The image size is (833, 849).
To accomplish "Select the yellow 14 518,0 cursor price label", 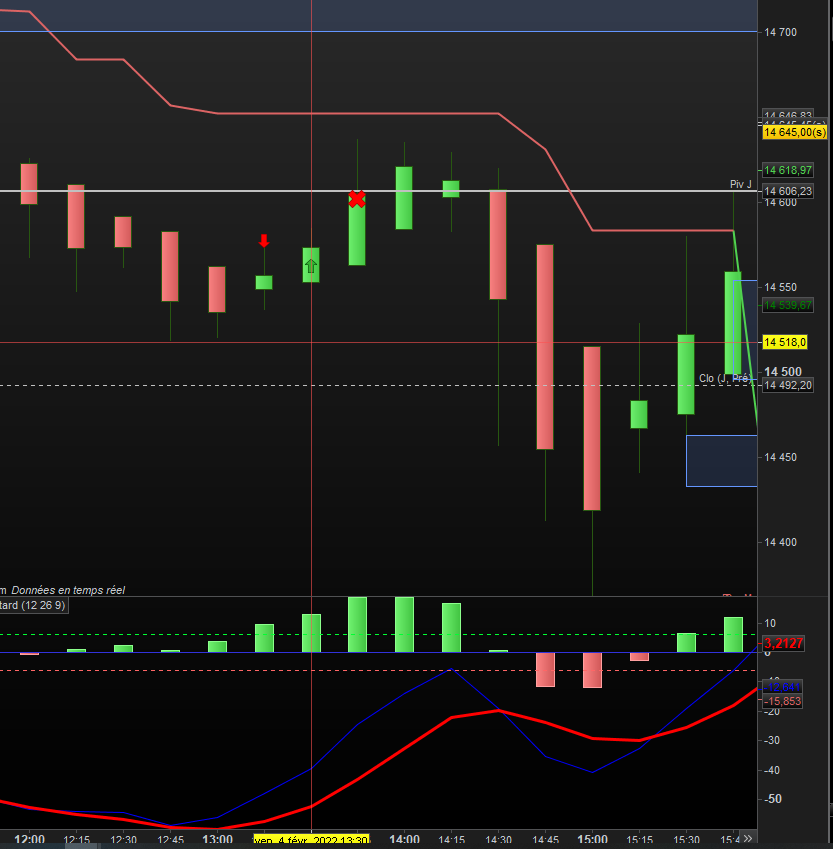I will pyautogui.click(x=785, y=342).
